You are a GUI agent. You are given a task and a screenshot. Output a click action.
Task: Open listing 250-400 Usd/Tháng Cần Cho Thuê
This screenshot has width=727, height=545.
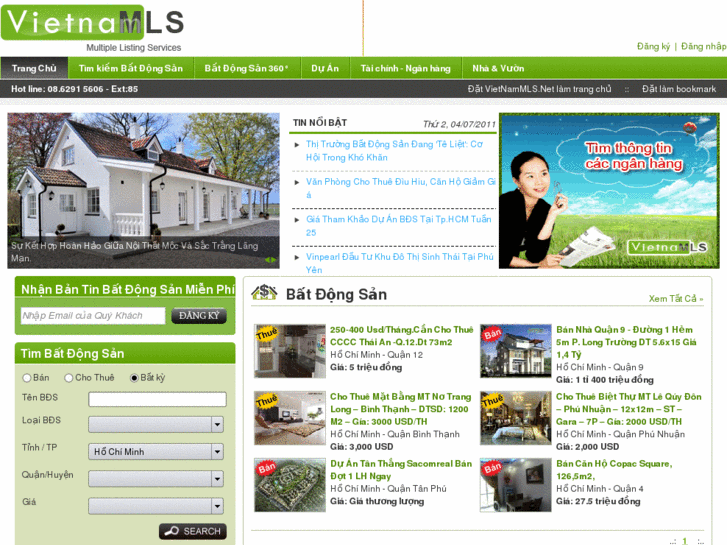pyautogui.click(x=402, y=336)
